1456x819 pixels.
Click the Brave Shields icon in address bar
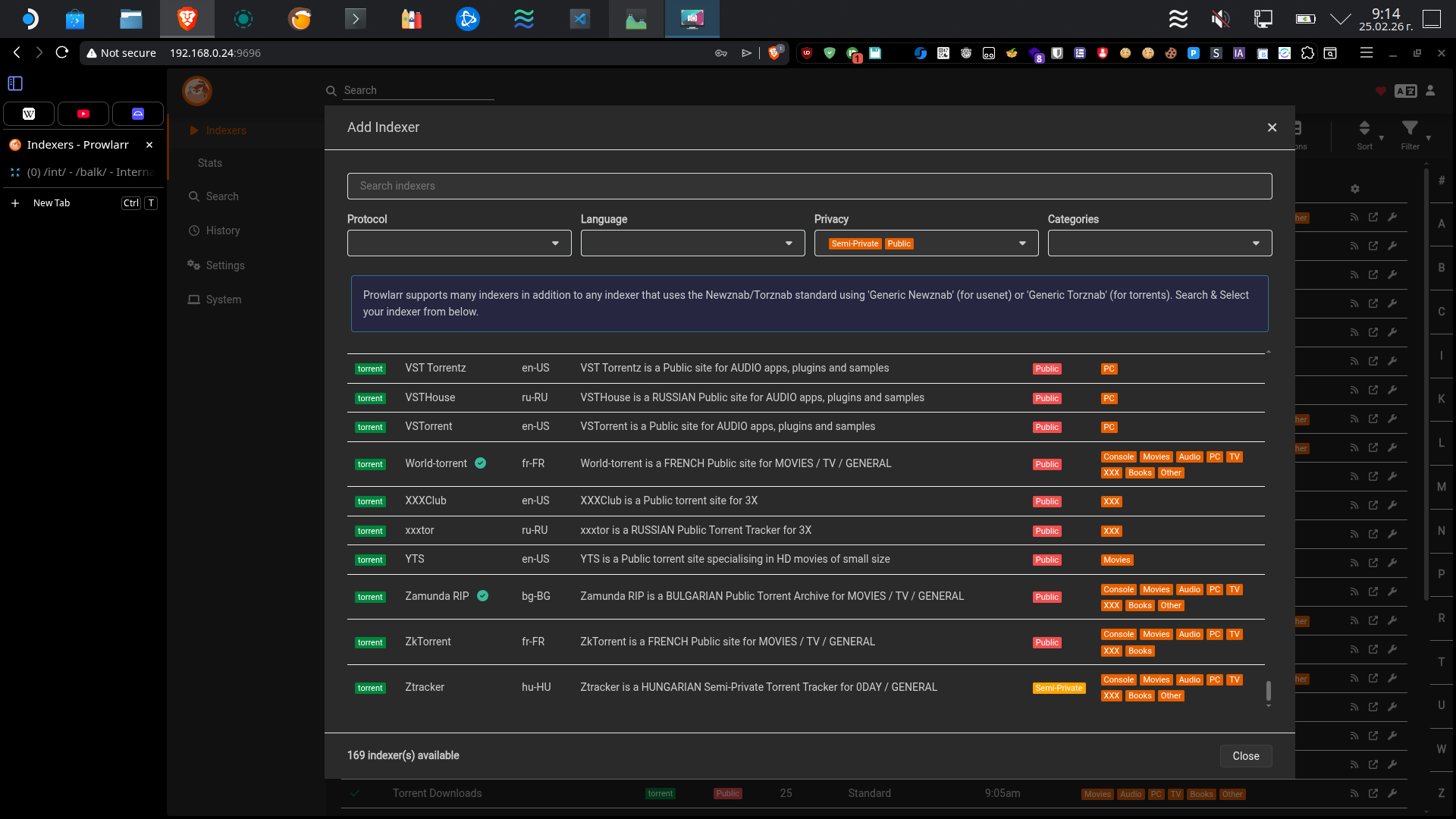774,53
